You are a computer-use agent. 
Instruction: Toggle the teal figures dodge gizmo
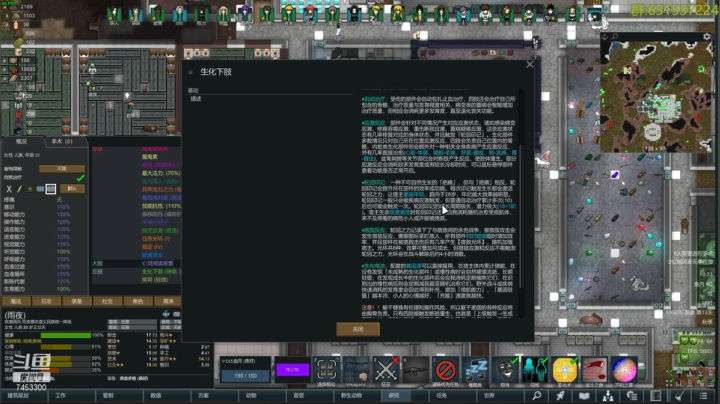[535, 370]
